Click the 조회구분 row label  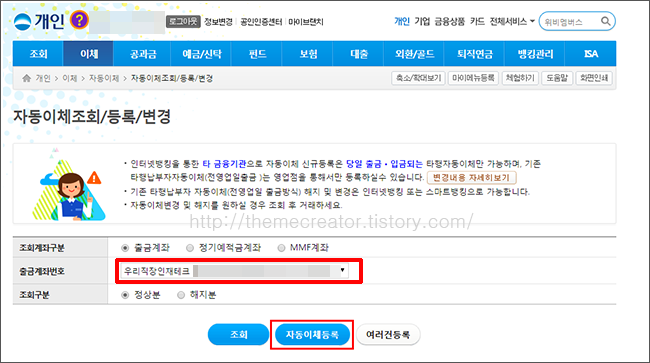tap(34, 295)
